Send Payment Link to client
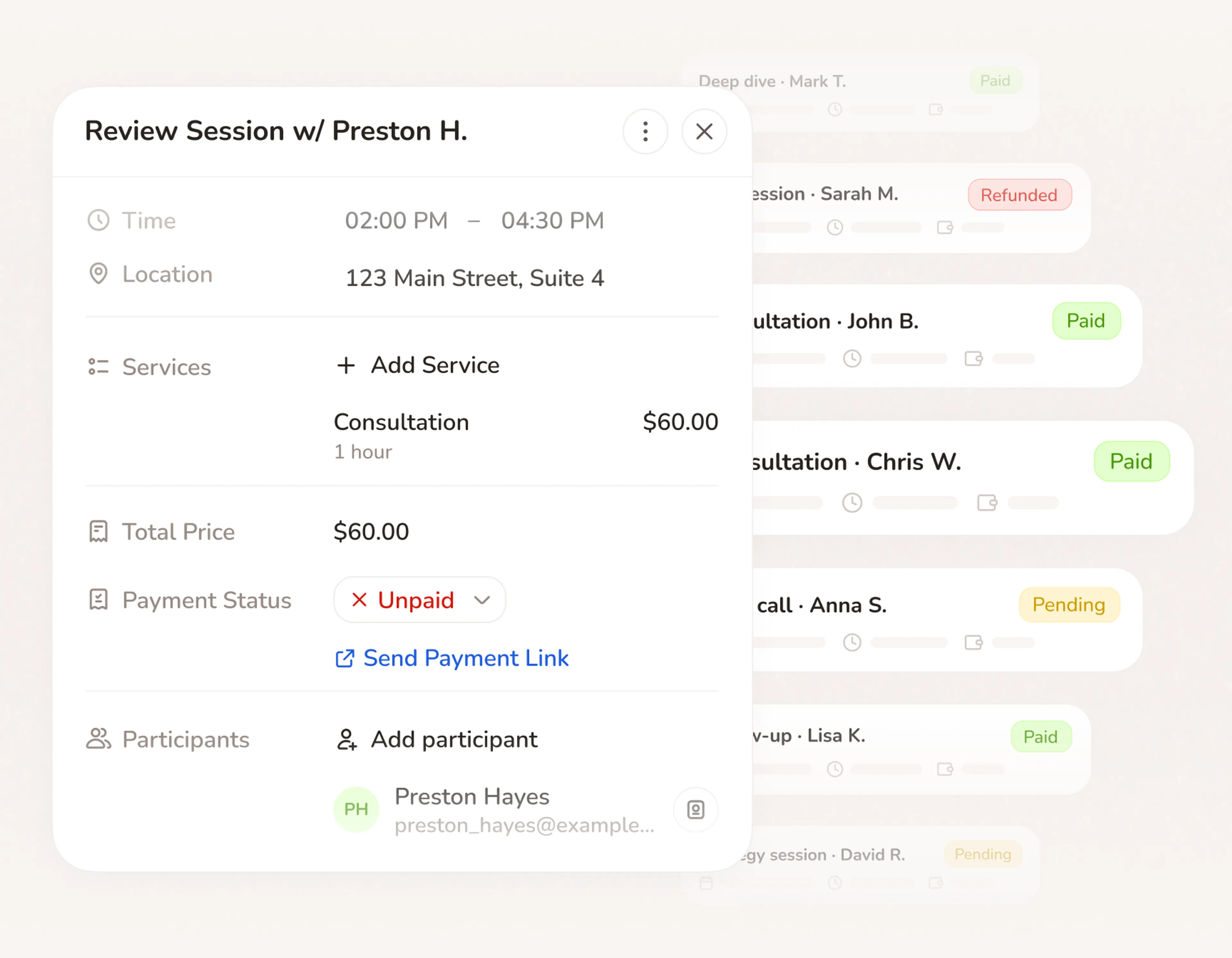 [452, 658]
